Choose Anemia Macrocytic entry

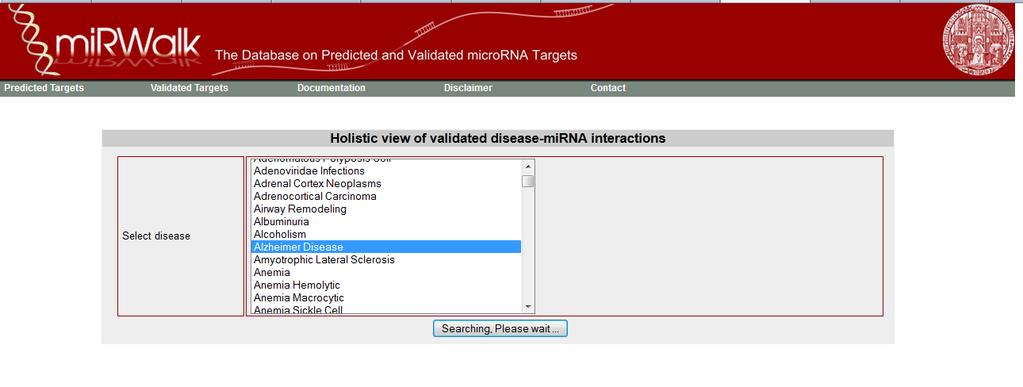[x=386, y=298]
